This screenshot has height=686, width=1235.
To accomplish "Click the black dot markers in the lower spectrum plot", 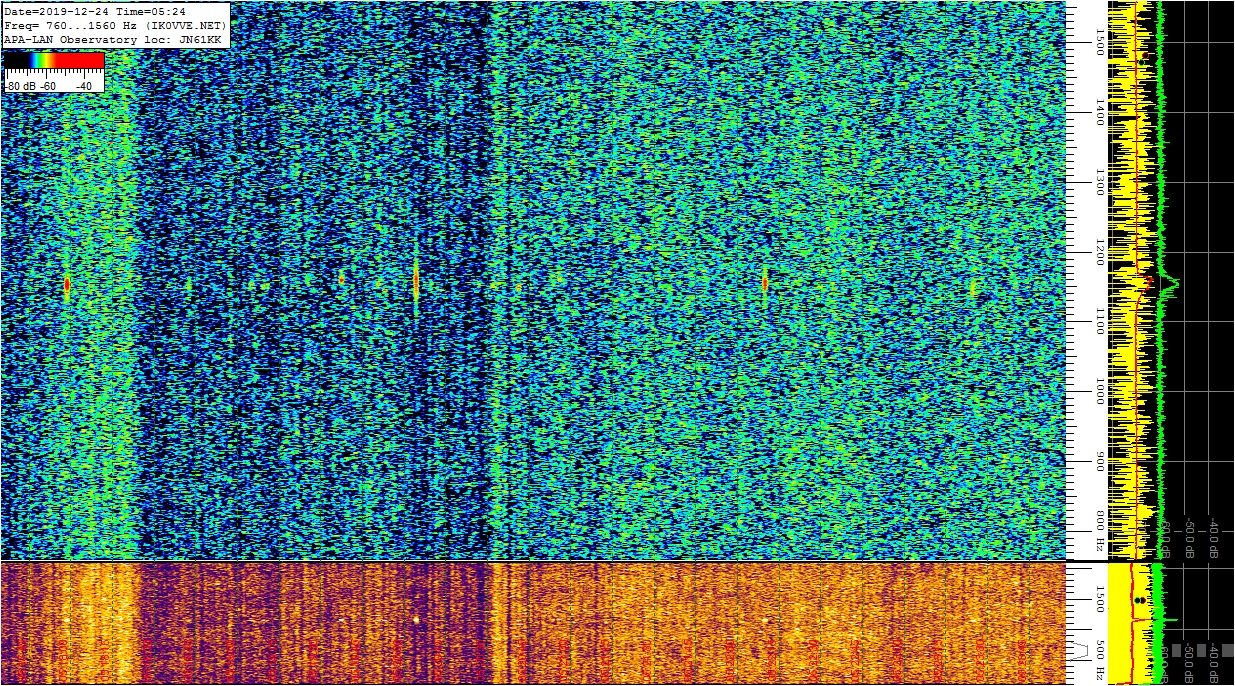I will (x=1140, y=600).
